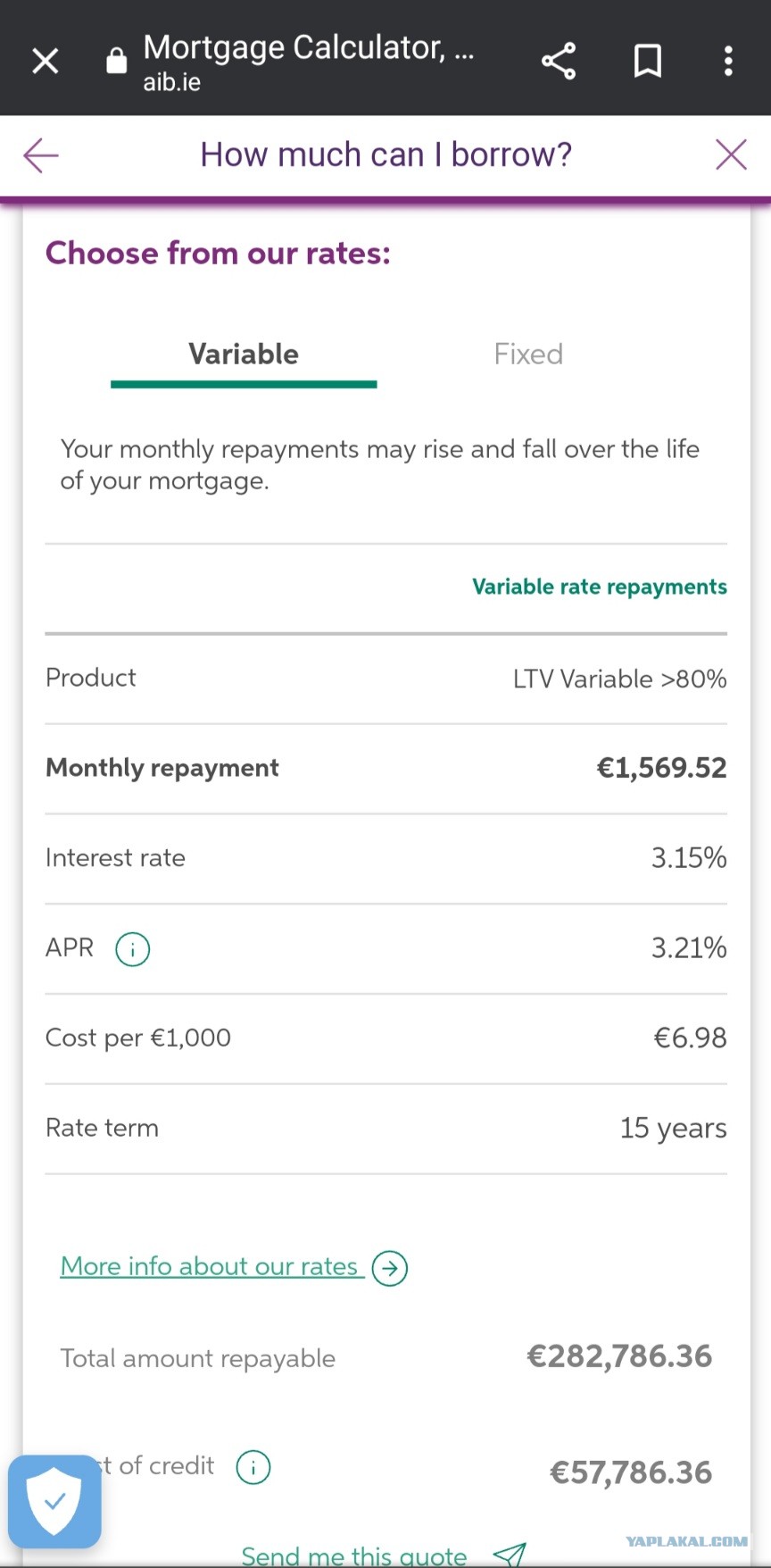Tap the total amount repayable value
The height and width of the screenshot is (1568, 771).
(x=619, y=1356)
